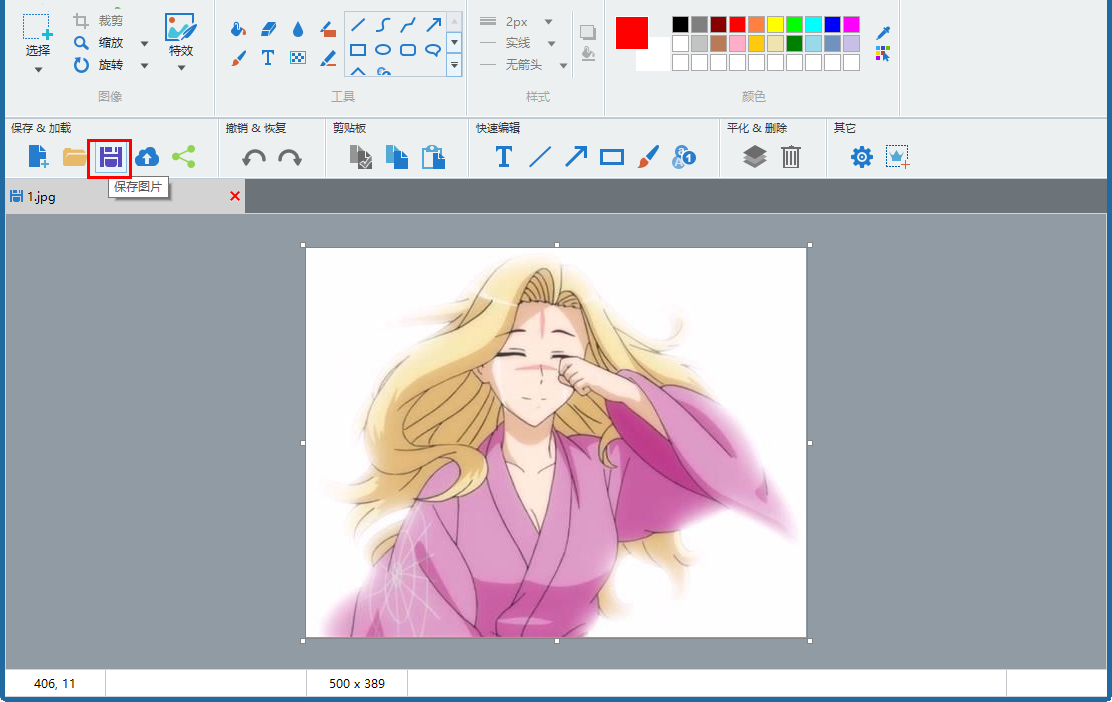Pick the cyan color swatch
This screenshot has width=1112, height=702.
click(x=813, y=25)
